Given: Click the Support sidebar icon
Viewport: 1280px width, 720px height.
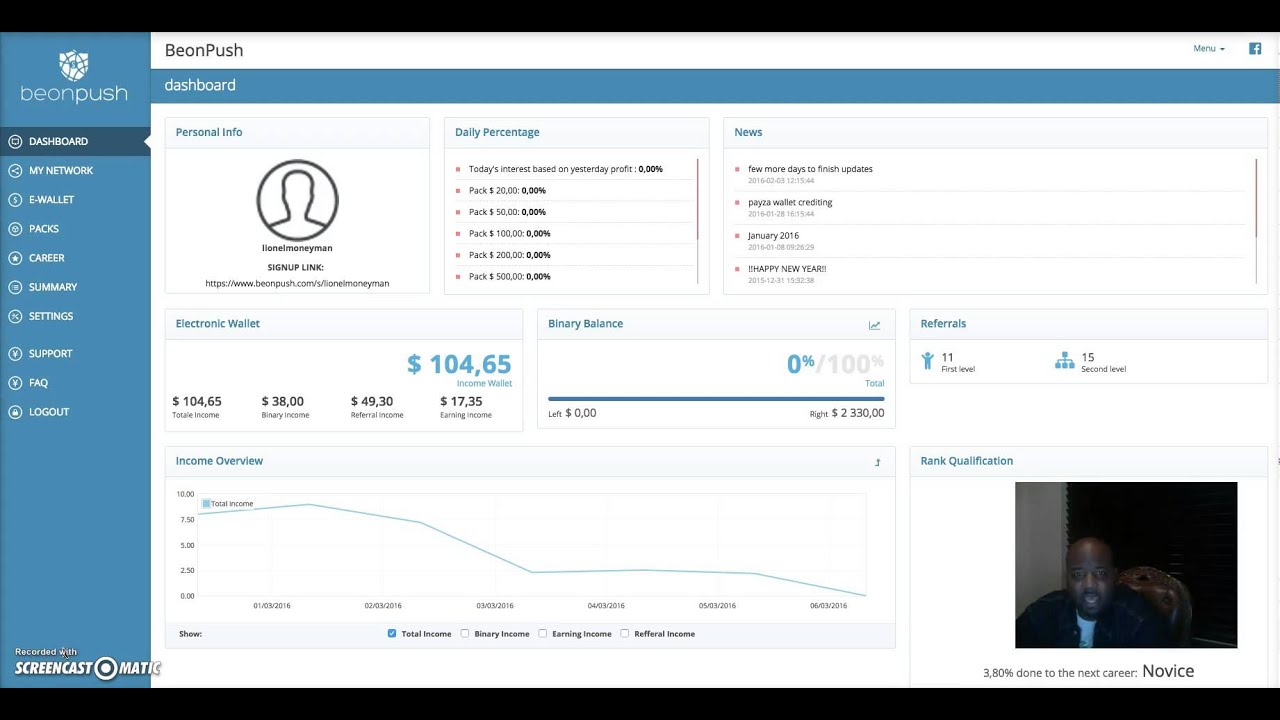Looking at the screenshot, I should pos(15,354).
